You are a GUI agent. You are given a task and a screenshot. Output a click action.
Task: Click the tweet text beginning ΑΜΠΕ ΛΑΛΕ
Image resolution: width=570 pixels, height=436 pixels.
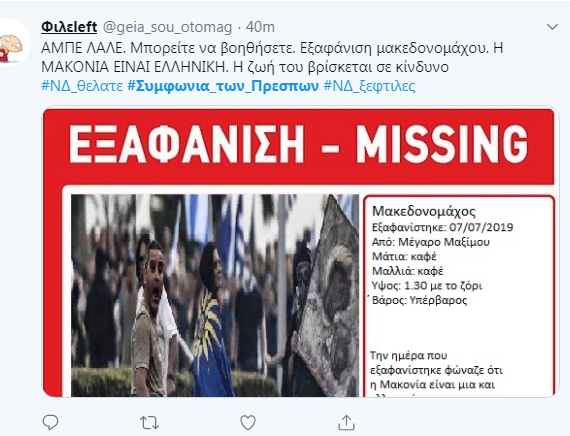coord(272,57)
